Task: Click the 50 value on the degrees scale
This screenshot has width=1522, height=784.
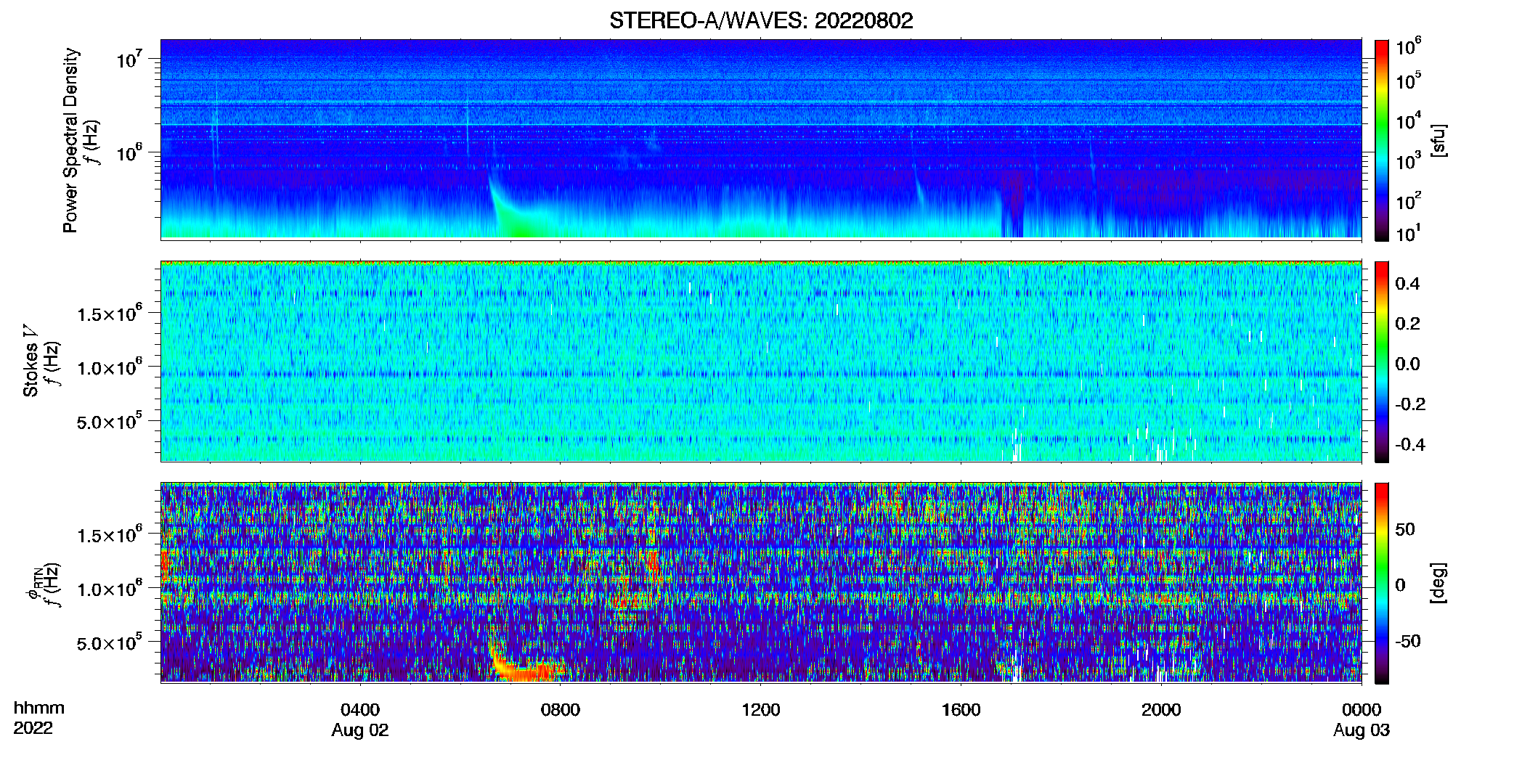Action: coord(1405,529)
